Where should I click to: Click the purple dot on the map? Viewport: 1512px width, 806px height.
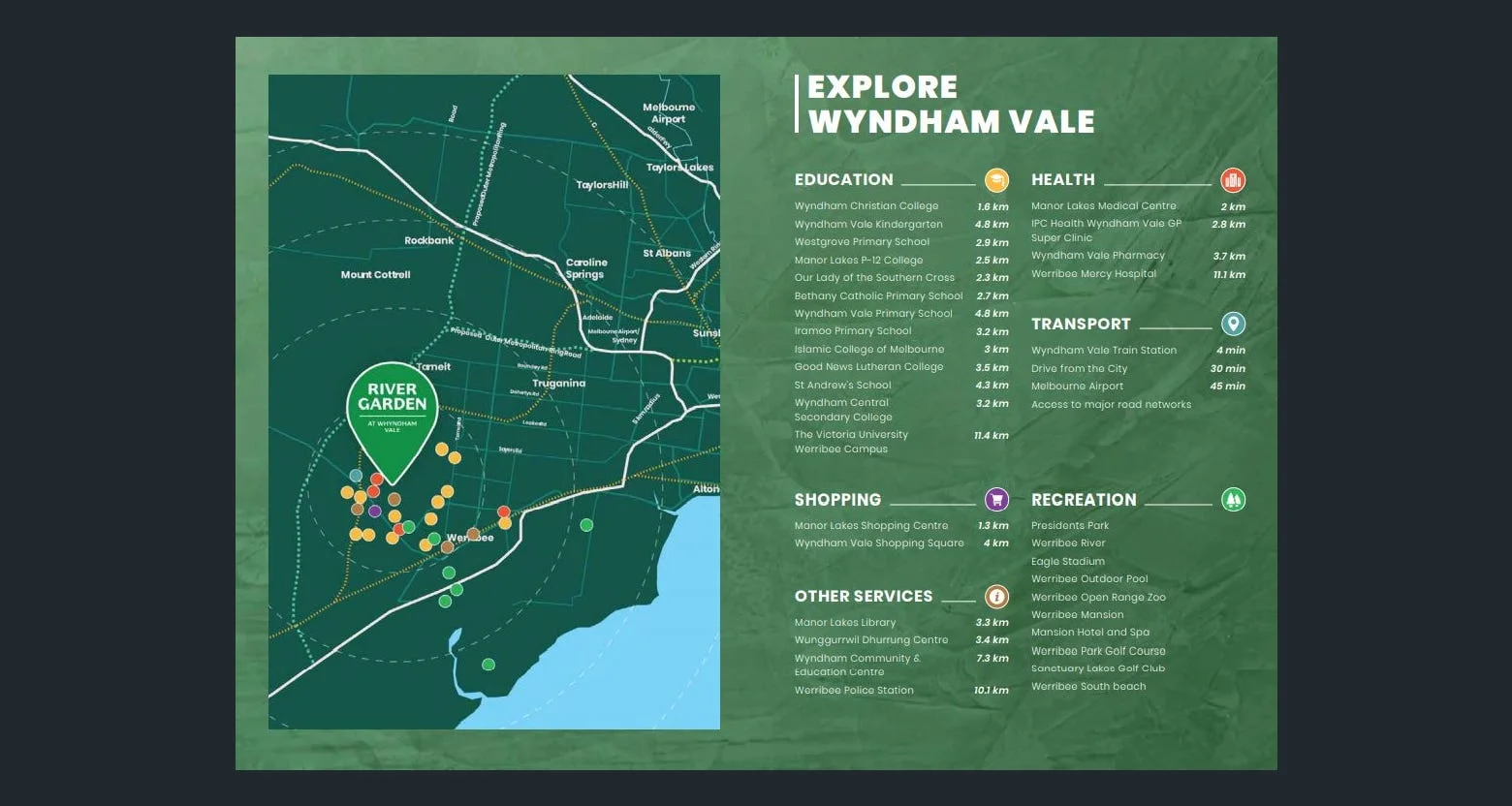375,511
